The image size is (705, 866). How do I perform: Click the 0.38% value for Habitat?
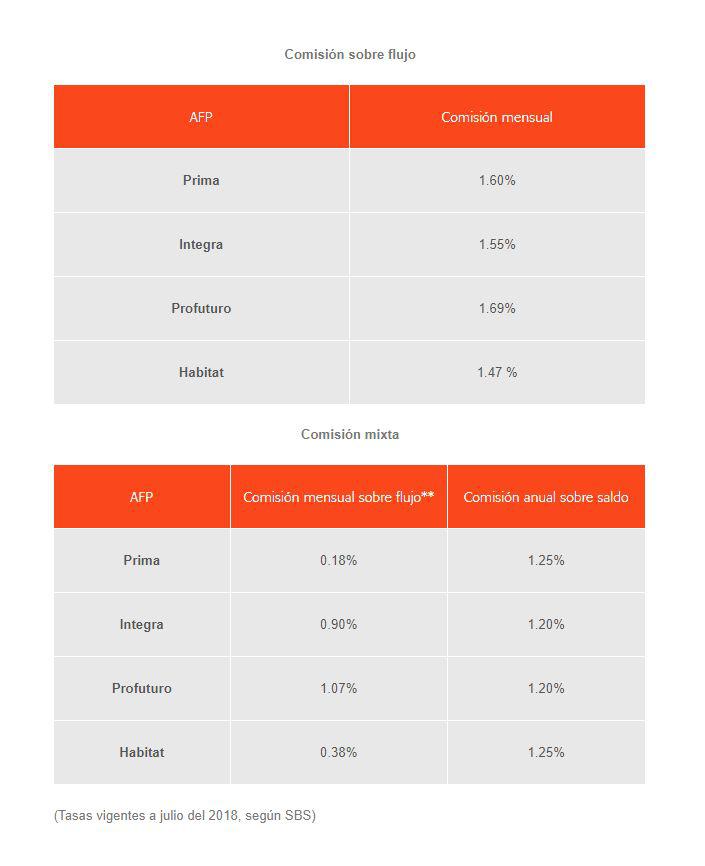(x=338, y=753)
